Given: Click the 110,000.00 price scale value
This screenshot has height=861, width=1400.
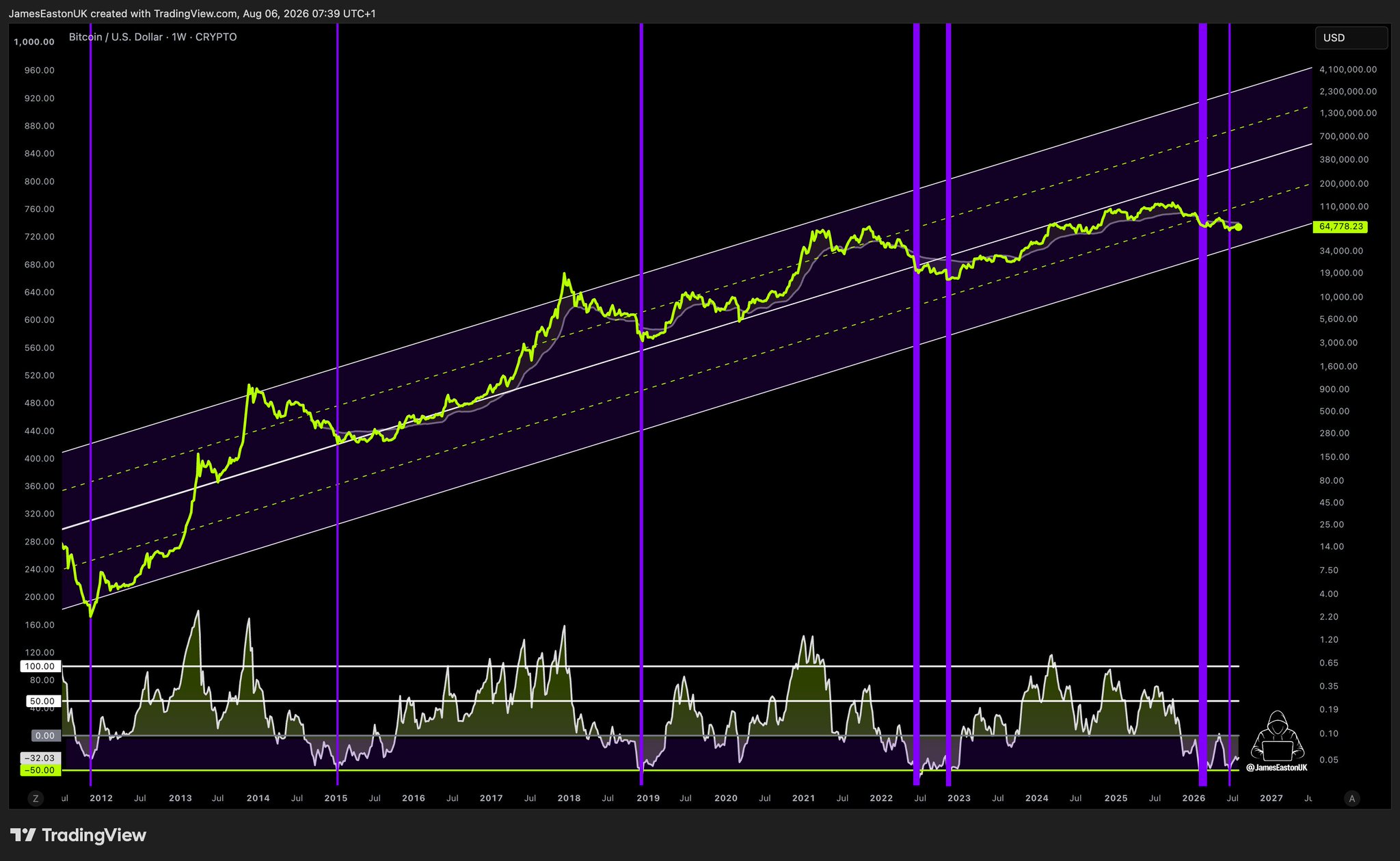Looking at the screenshot, I should (x=1344, y=207).
